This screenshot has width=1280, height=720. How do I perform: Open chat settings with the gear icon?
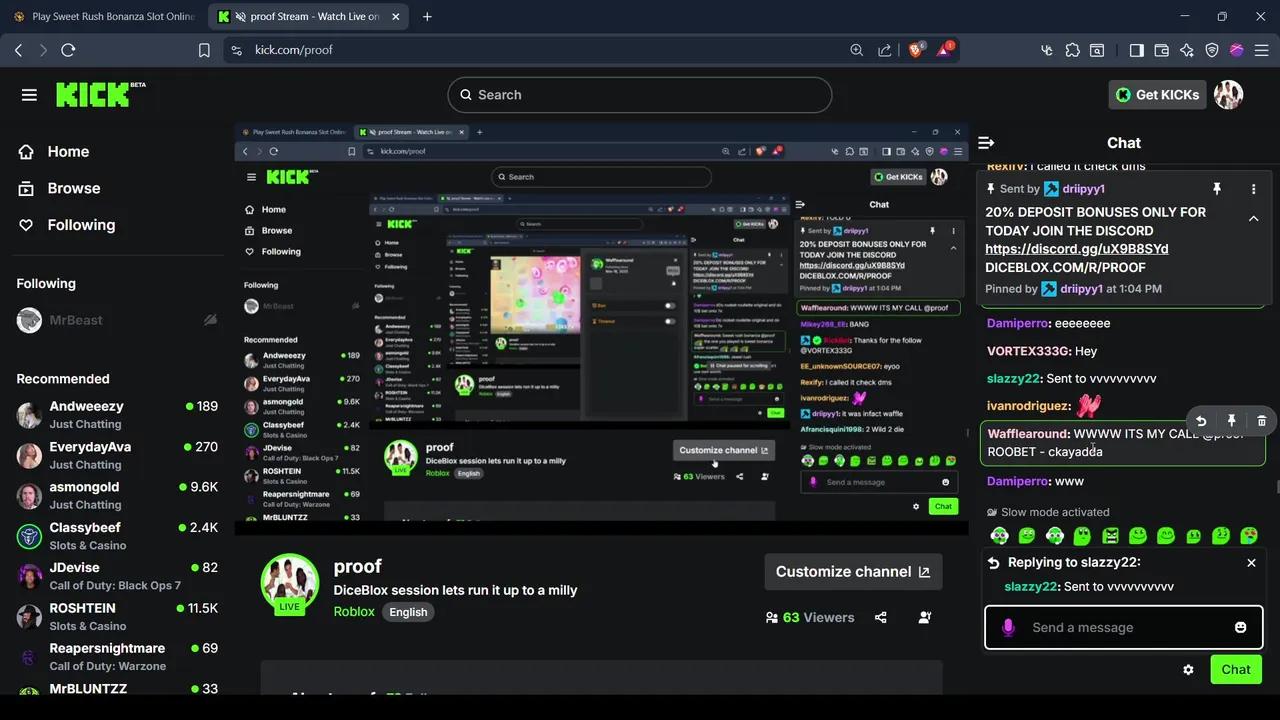(x=1188, y=669)
